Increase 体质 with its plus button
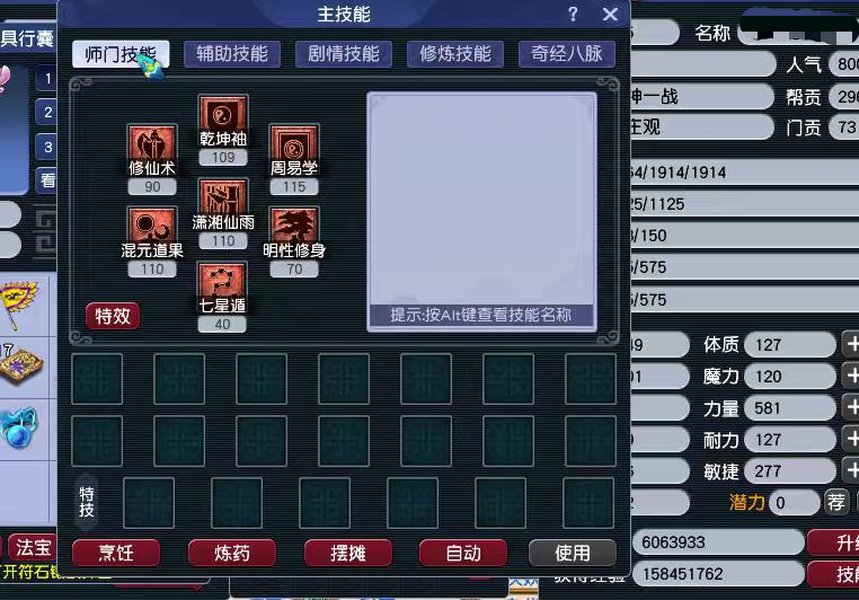This screenshot has height=600, width=859. 851,345
